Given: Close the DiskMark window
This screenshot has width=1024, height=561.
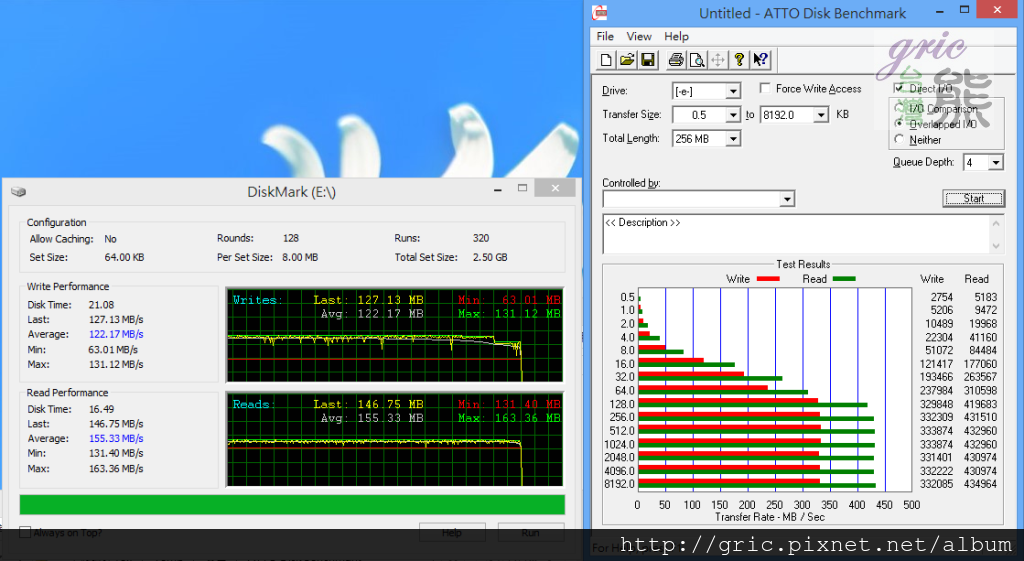Looking at the screenshot, I should coord(554,188).
